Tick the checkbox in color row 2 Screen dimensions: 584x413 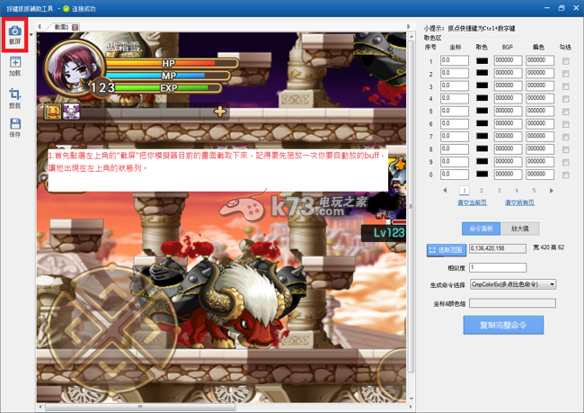click(x=565, y=74)
